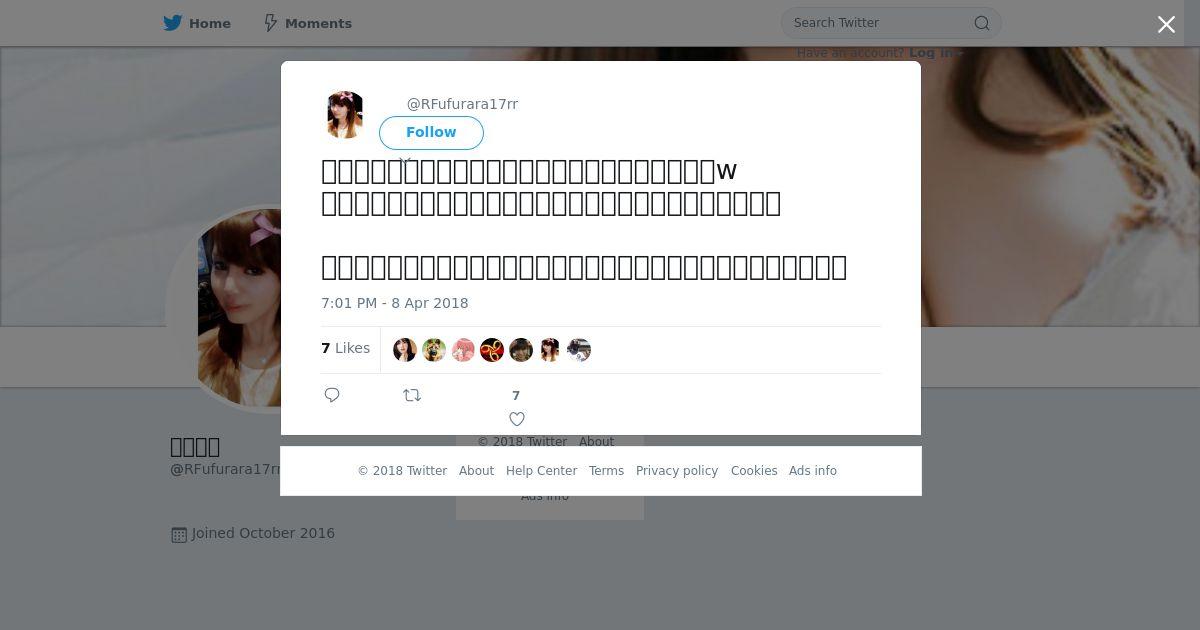Open the Ads info footer link
1200x630 pixels.
point(813,471)
